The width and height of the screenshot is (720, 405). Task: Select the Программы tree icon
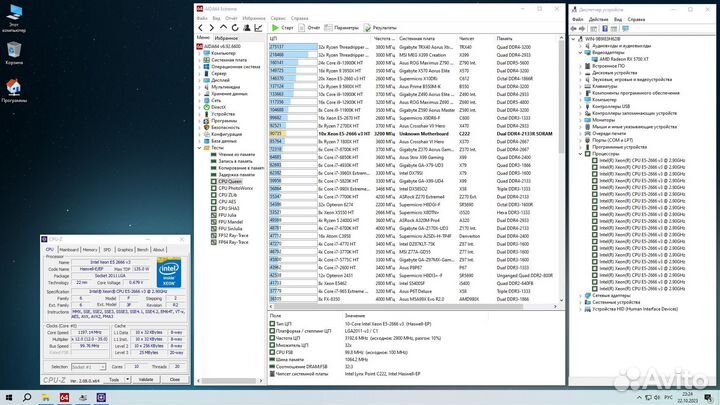point(207,121)
